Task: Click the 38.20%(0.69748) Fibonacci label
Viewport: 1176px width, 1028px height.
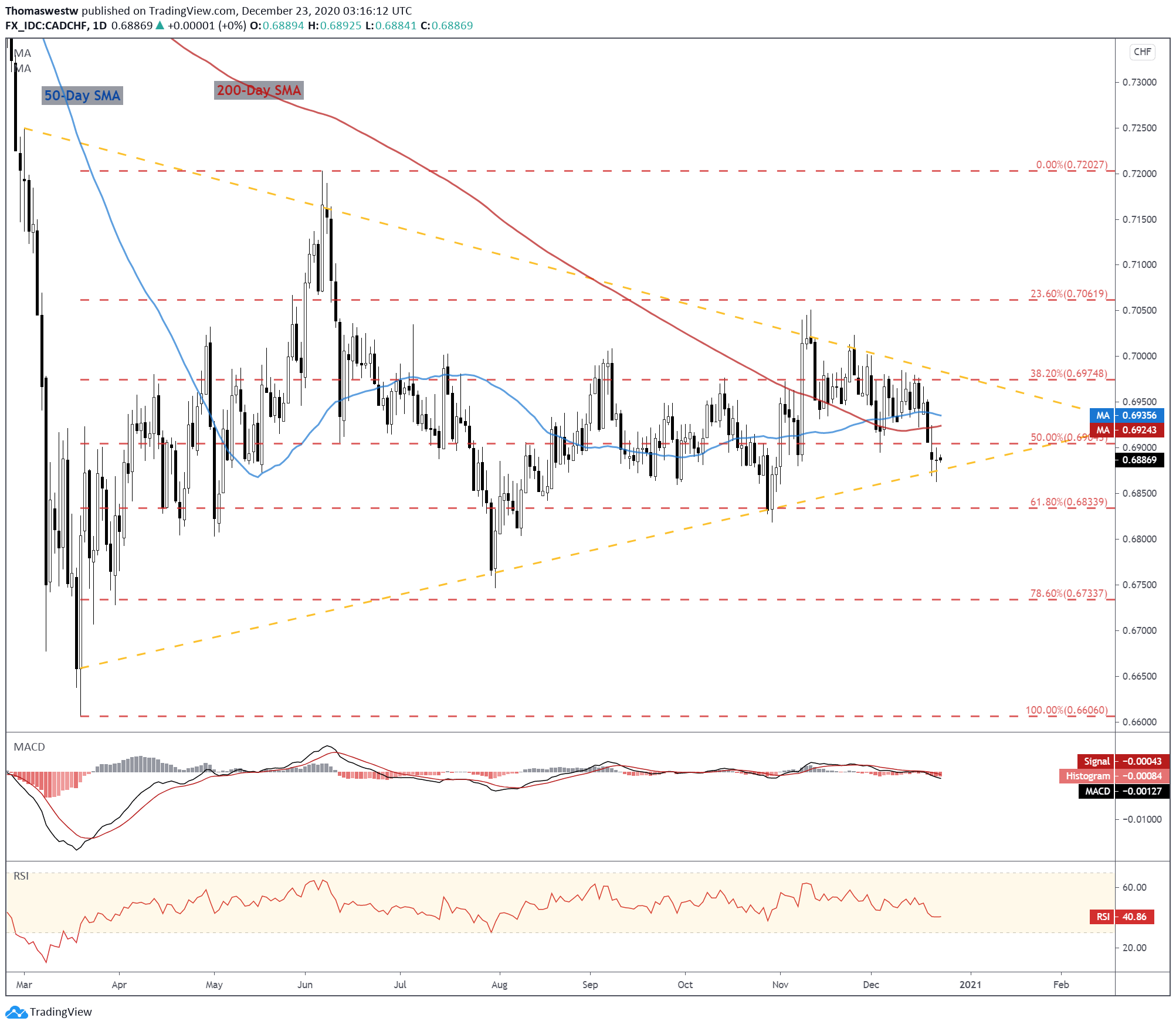Action: pyautogui.click(x=1069, y=374)
